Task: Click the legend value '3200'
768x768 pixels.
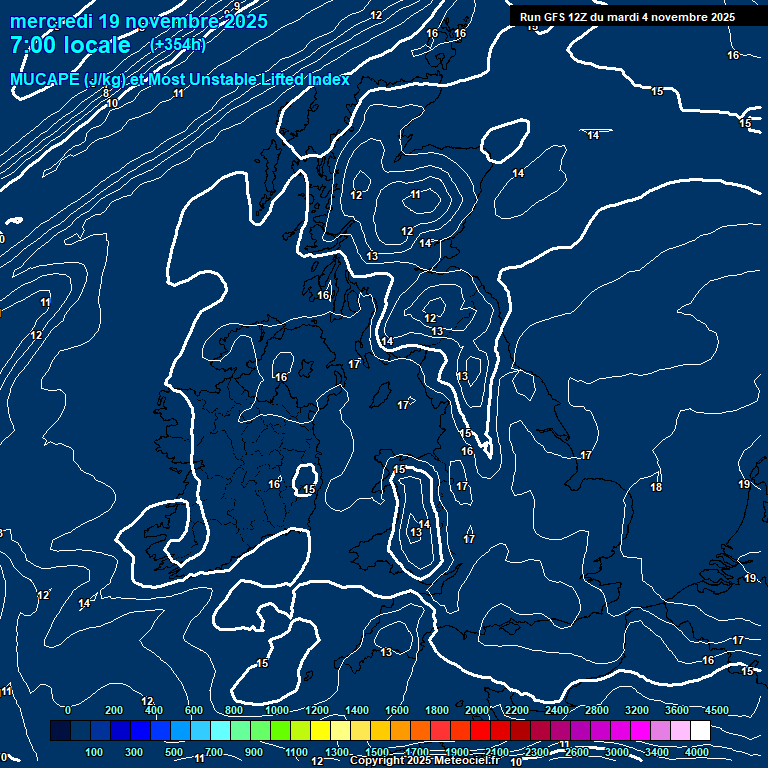Action: click(x=637, y=710)
